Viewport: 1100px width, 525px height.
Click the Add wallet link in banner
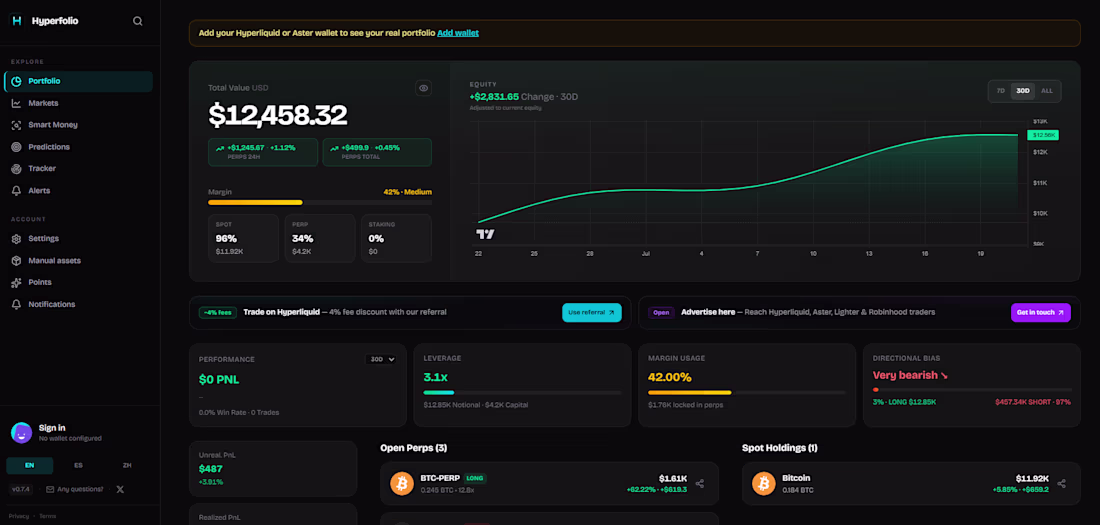[x=457, y=33]
